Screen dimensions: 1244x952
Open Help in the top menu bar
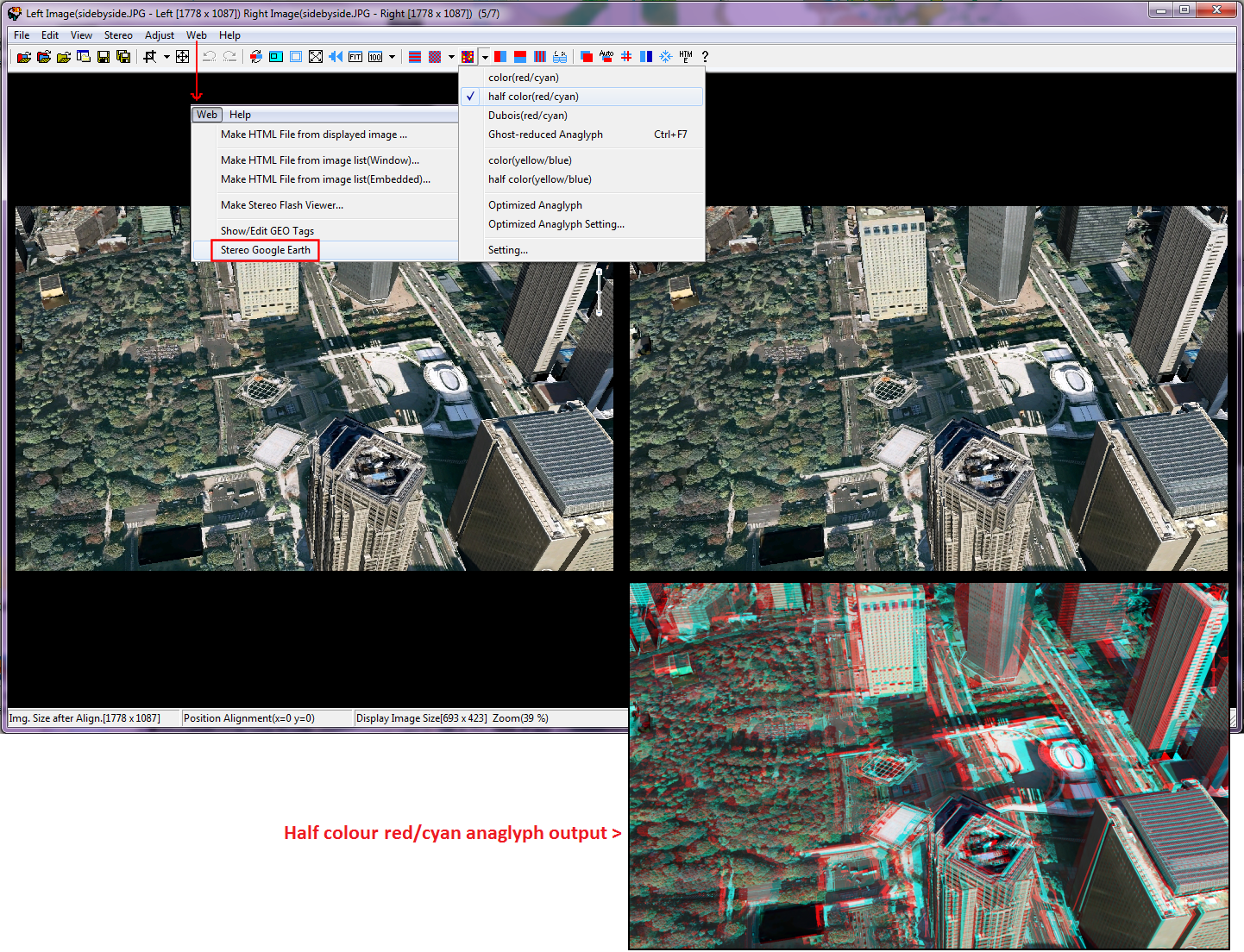[229, 35]
